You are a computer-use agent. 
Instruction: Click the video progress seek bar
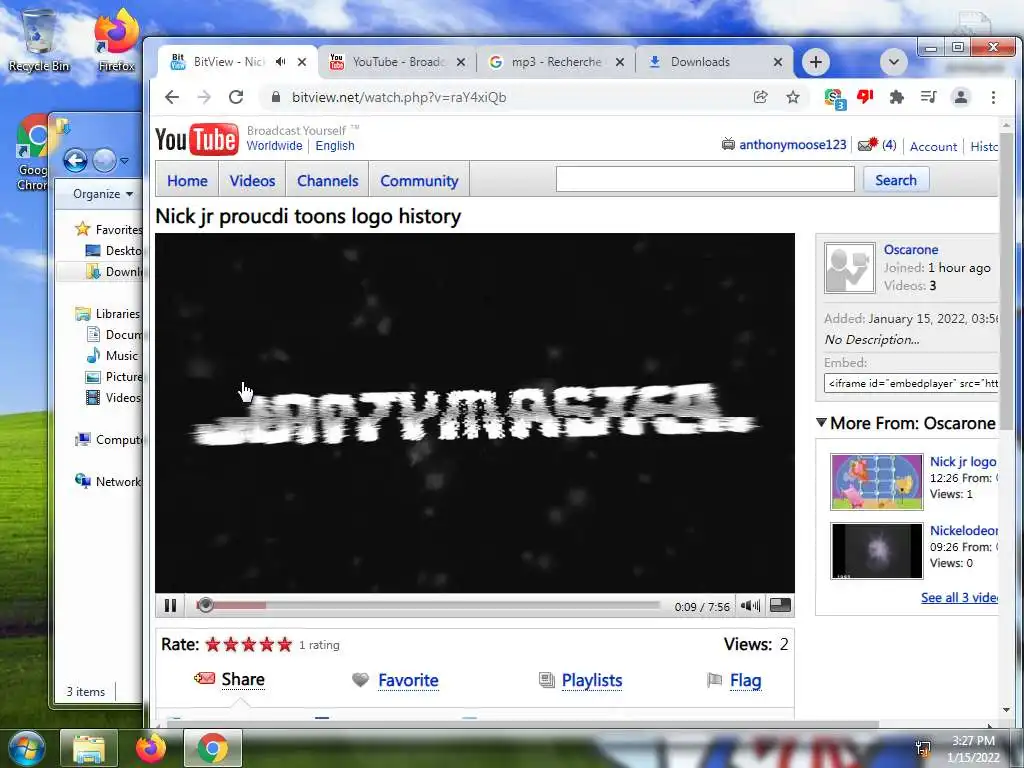(x=428, y=605)
